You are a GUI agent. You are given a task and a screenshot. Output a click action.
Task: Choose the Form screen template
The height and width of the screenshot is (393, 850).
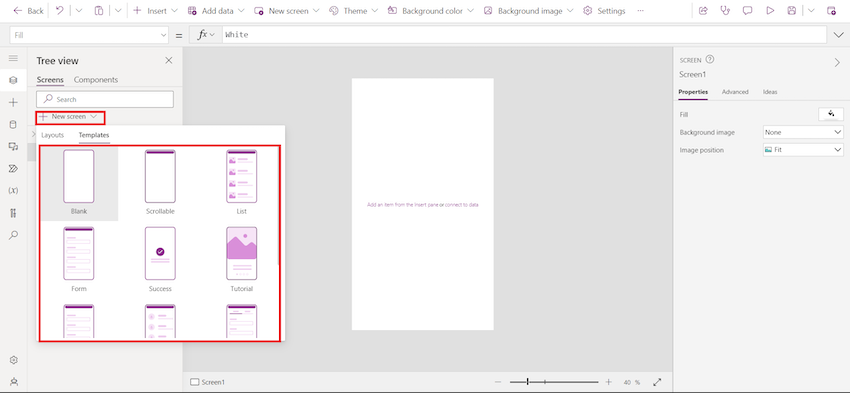(x=79, y=261)
